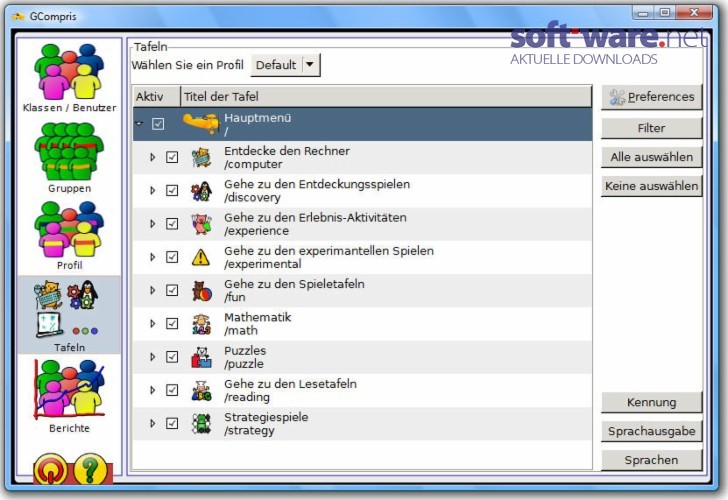Click the yellow question mark help icon
The height and width of the screenshot is (500, 728).
(90, 469)
